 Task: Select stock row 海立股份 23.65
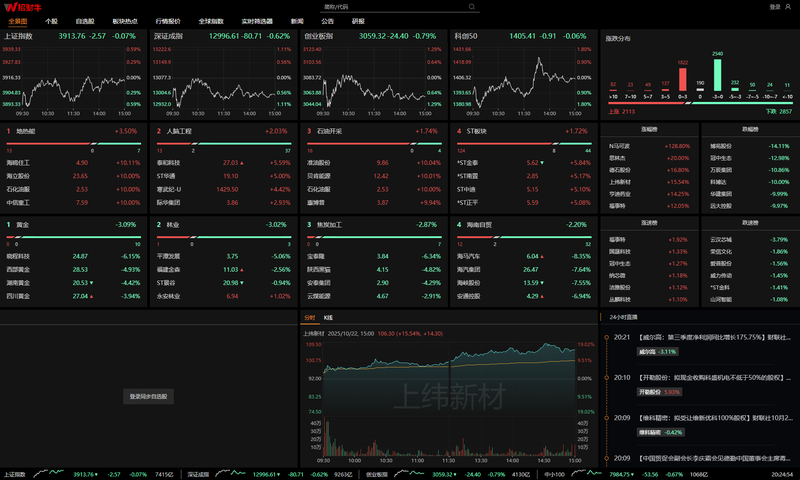pos(73,176)
